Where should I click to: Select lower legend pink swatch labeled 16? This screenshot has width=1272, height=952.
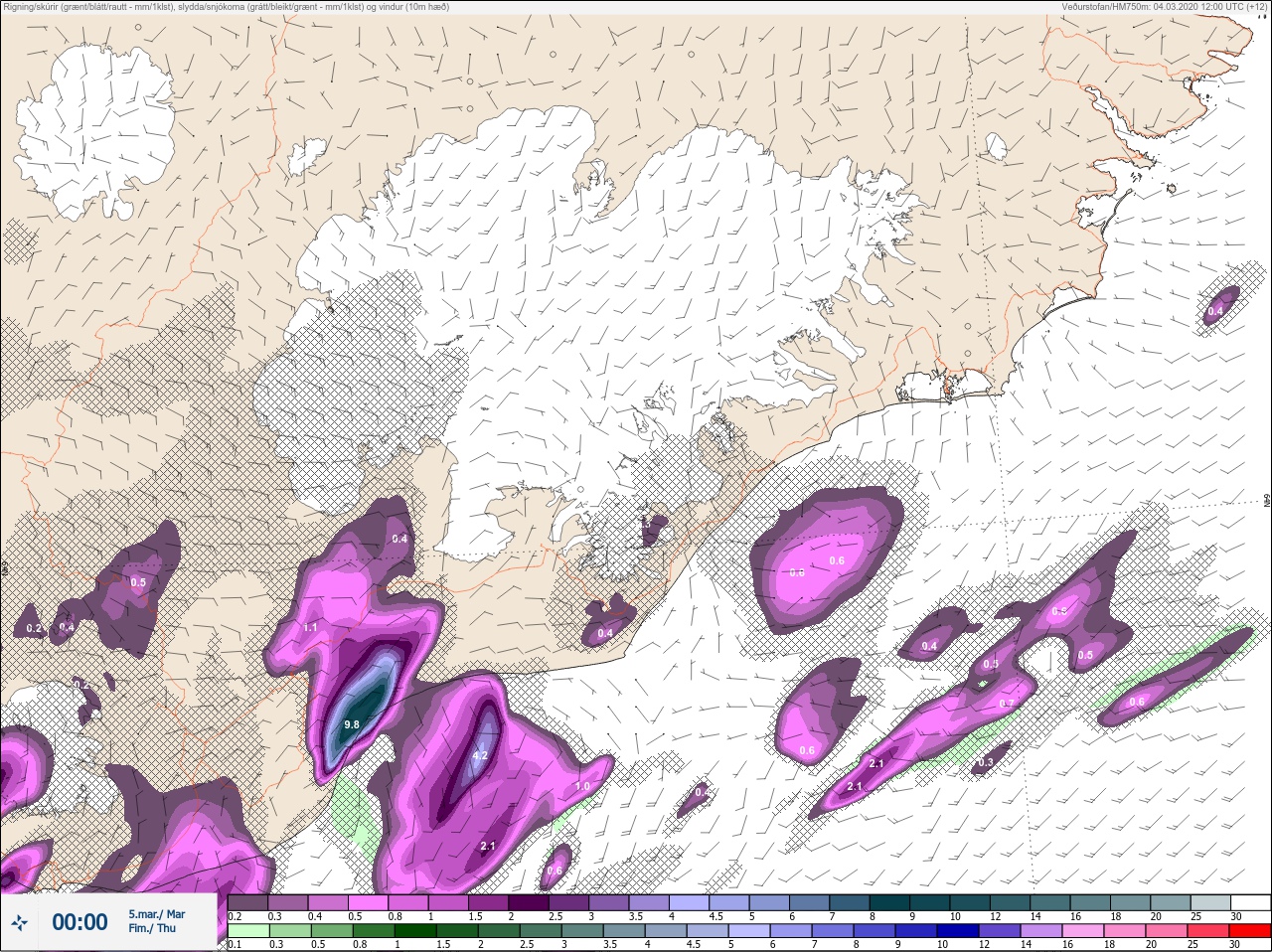[1083, 931]
